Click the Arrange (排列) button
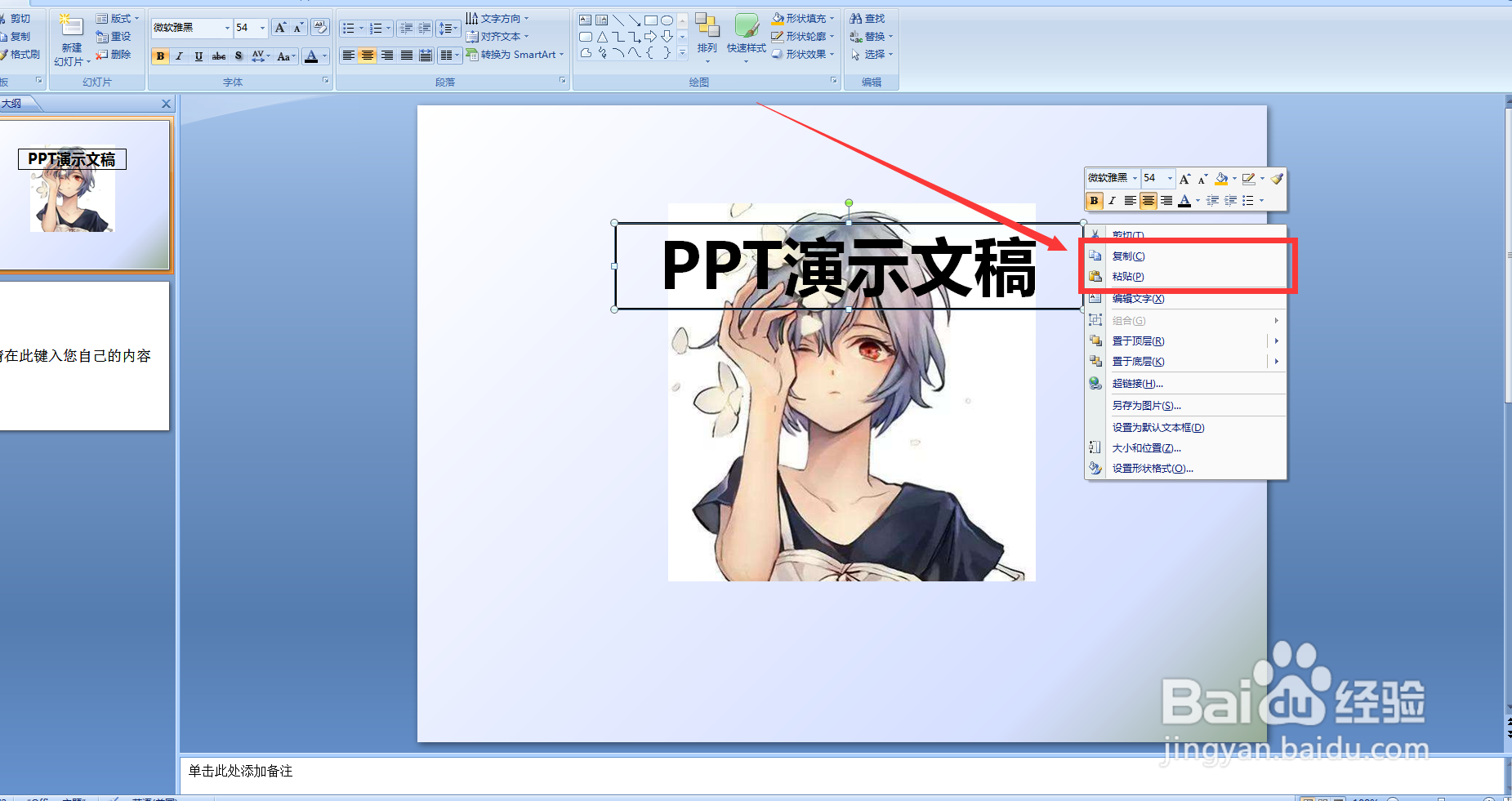 click(x=707, y=37)
